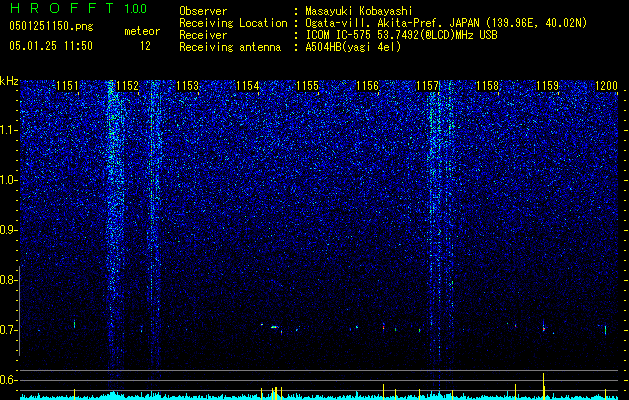629x400 pixels.
Task: Click the 1158 time marker
Action: [487, 86]
